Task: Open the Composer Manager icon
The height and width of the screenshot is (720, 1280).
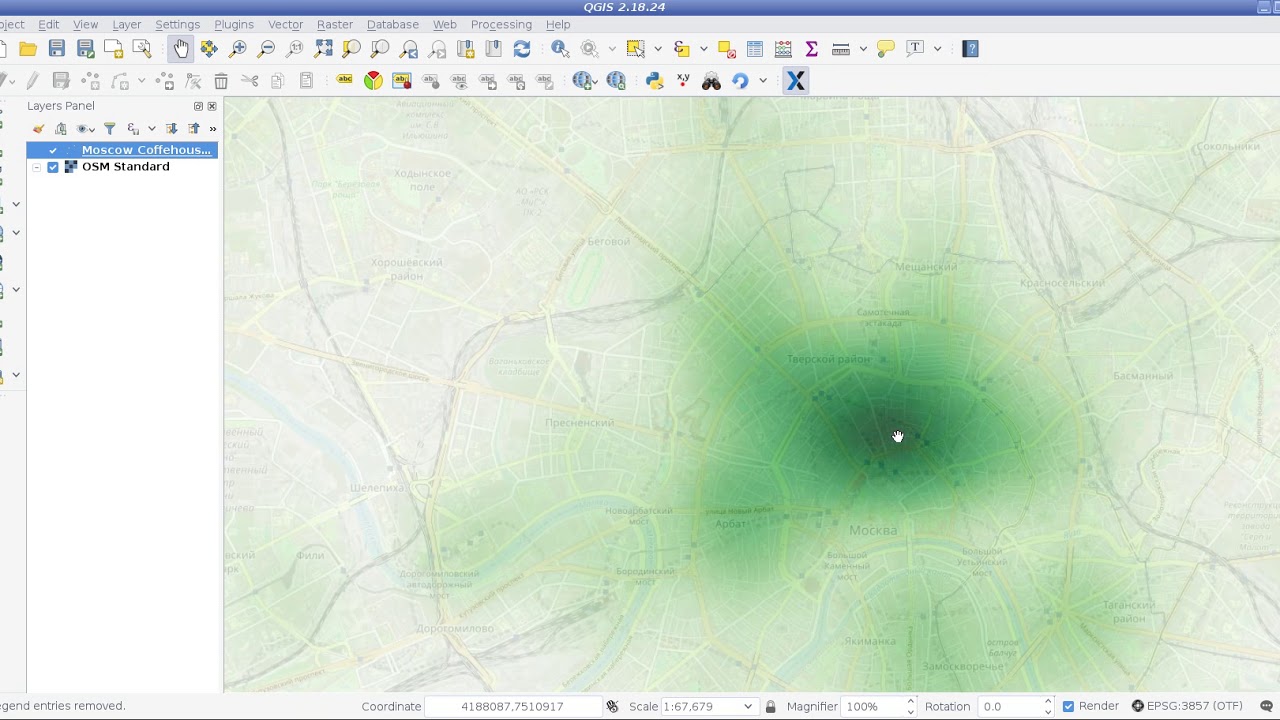Action: (x=142, y=48)
